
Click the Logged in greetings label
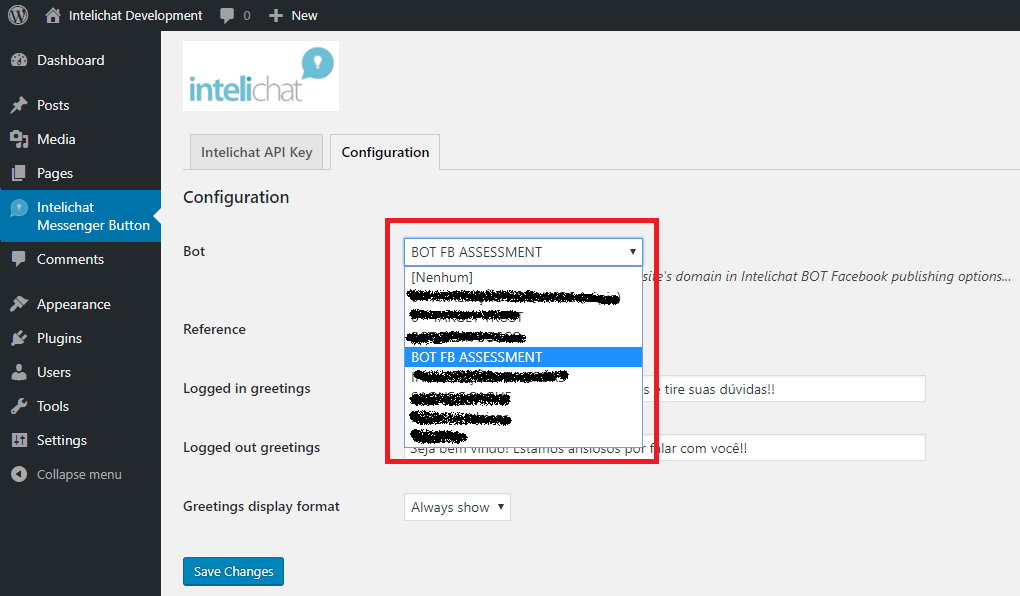[x=247, y=388]
